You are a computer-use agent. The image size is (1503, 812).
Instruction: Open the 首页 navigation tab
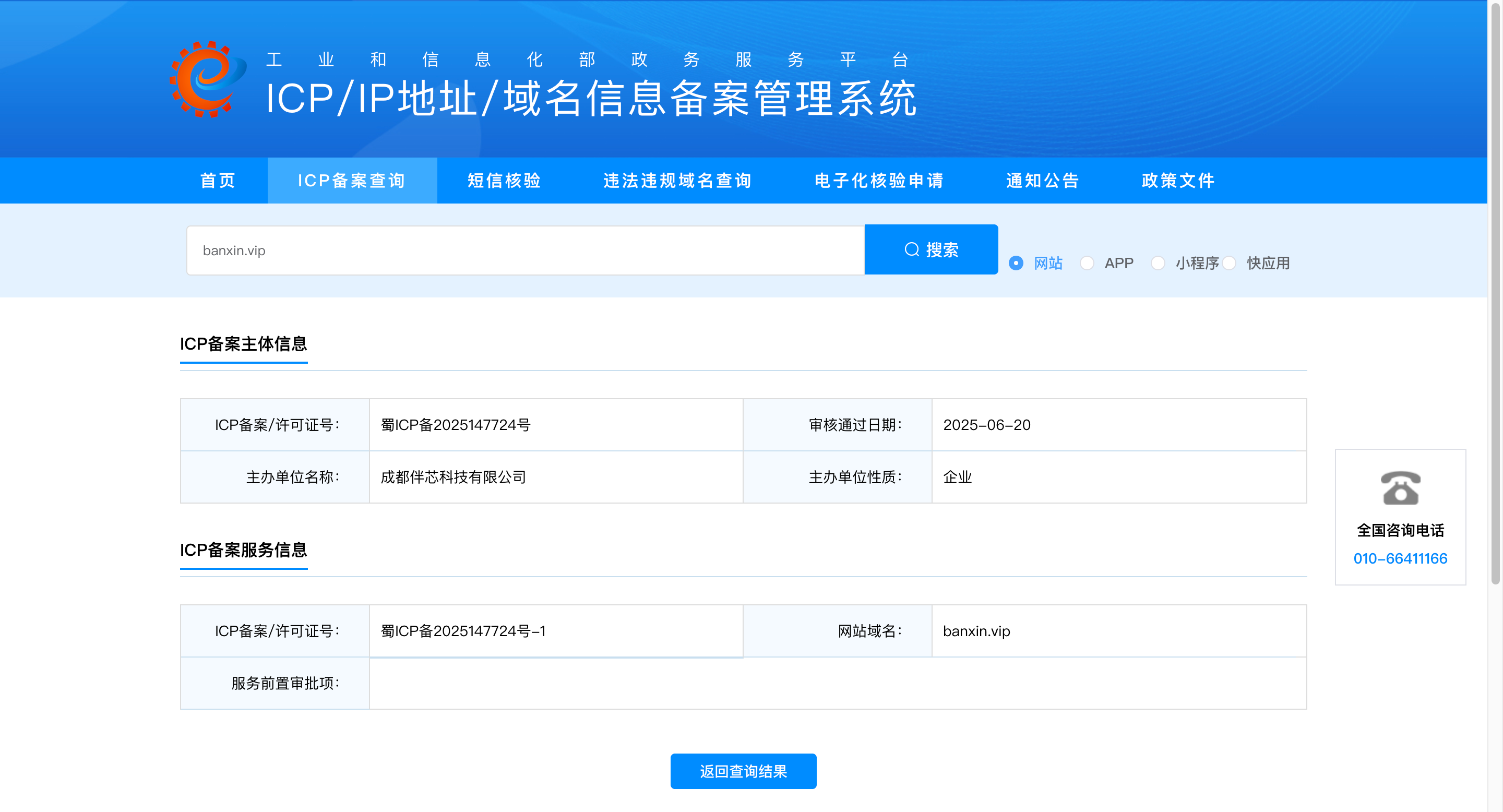click(218, 180)
